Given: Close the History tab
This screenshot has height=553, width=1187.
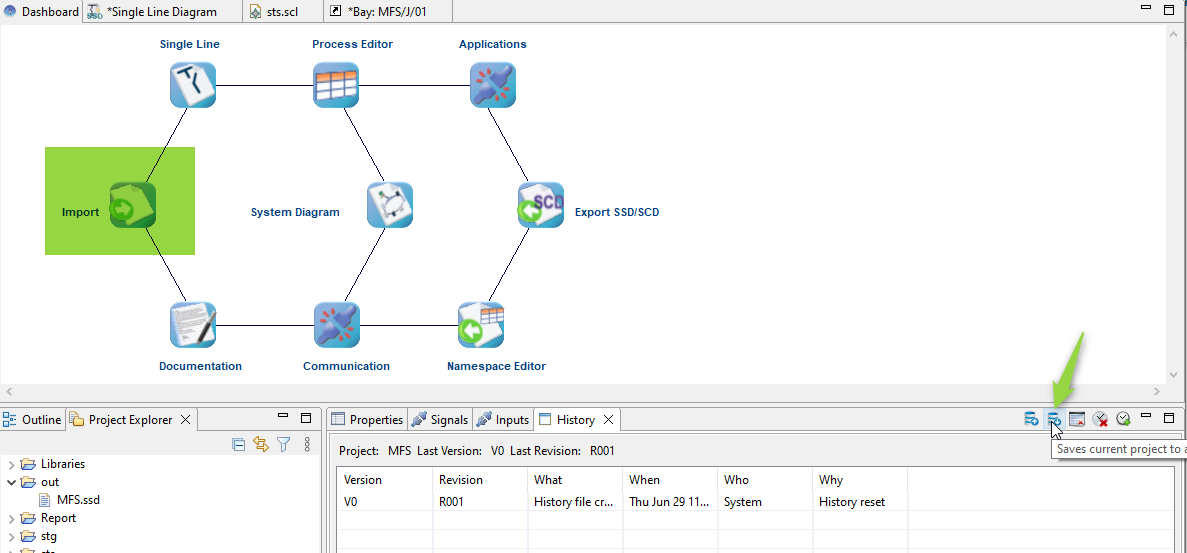Looking at the screenshot, I should click(608, 420).
